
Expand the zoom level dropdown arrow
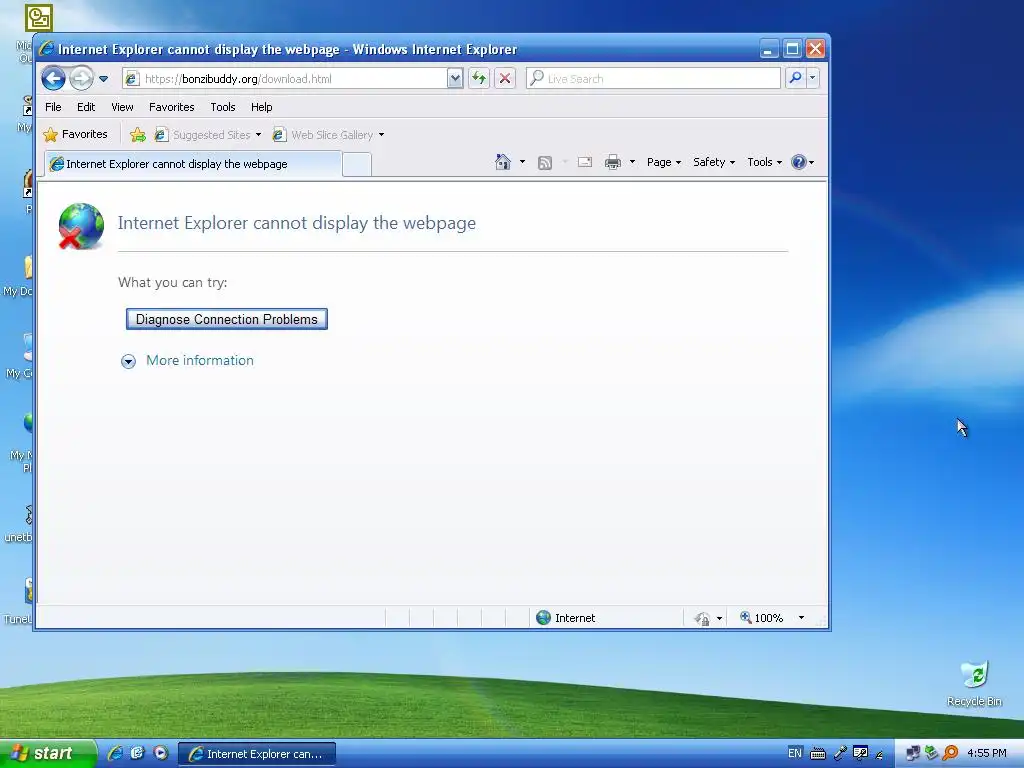tap(801, 618)
